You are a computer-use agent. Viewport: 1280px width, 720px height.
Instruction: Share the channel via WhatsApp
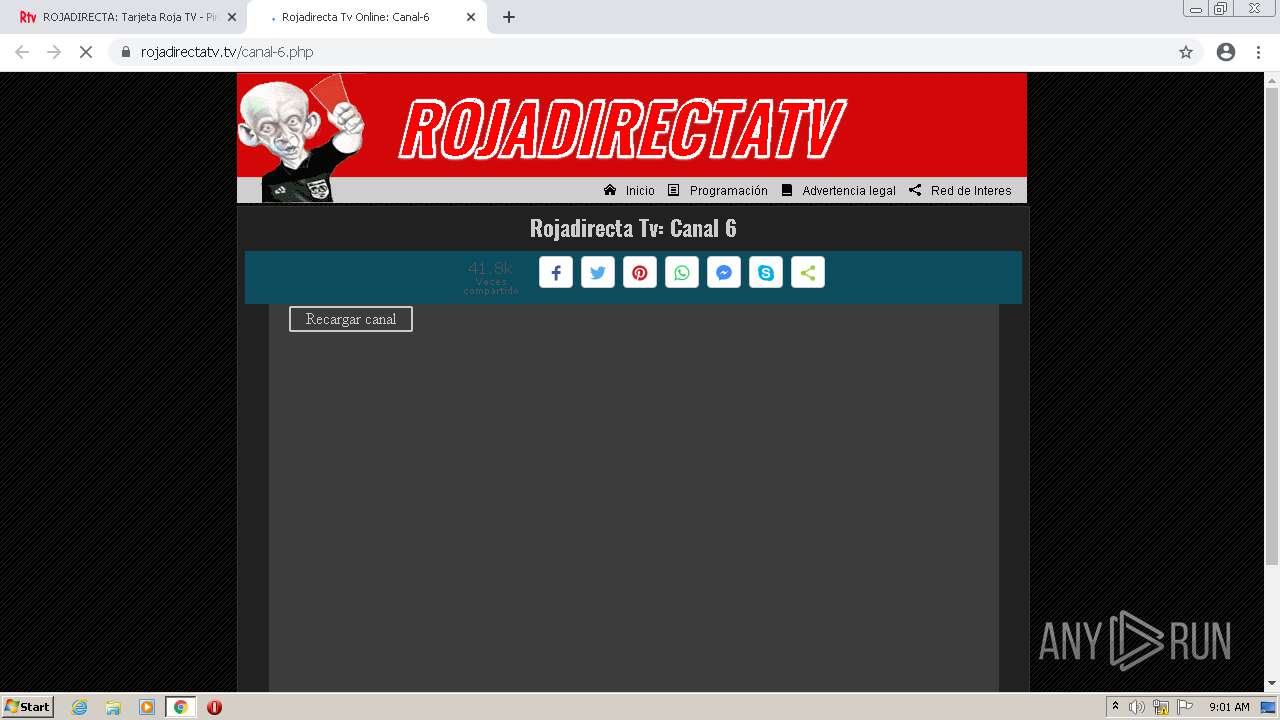pos(682,273)
